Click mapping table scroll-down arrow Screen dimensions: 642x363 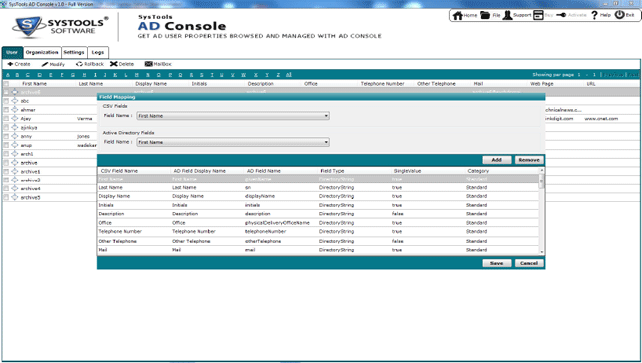pyautogui.click(x=541, y=252)
